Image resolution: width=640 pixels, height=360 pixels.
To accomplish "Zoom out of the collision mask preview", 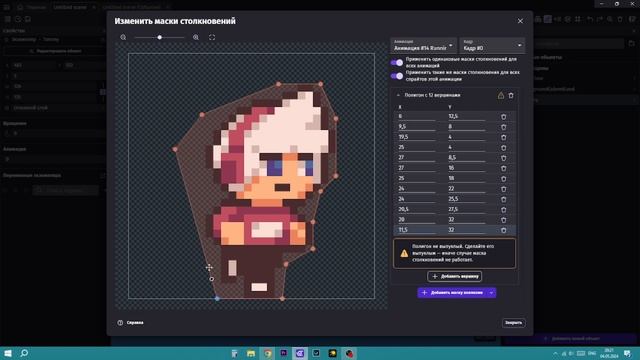I will (123, 37).
